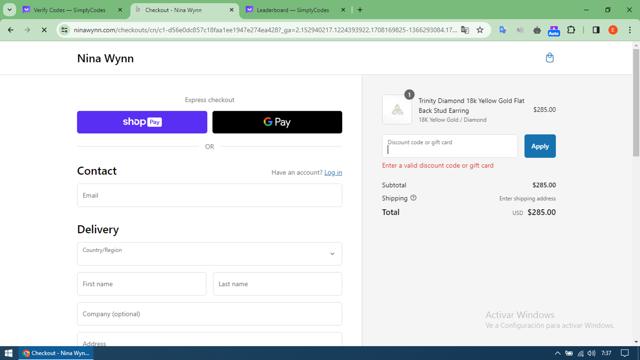Open the taskbar volume icon

click(591, 353)
